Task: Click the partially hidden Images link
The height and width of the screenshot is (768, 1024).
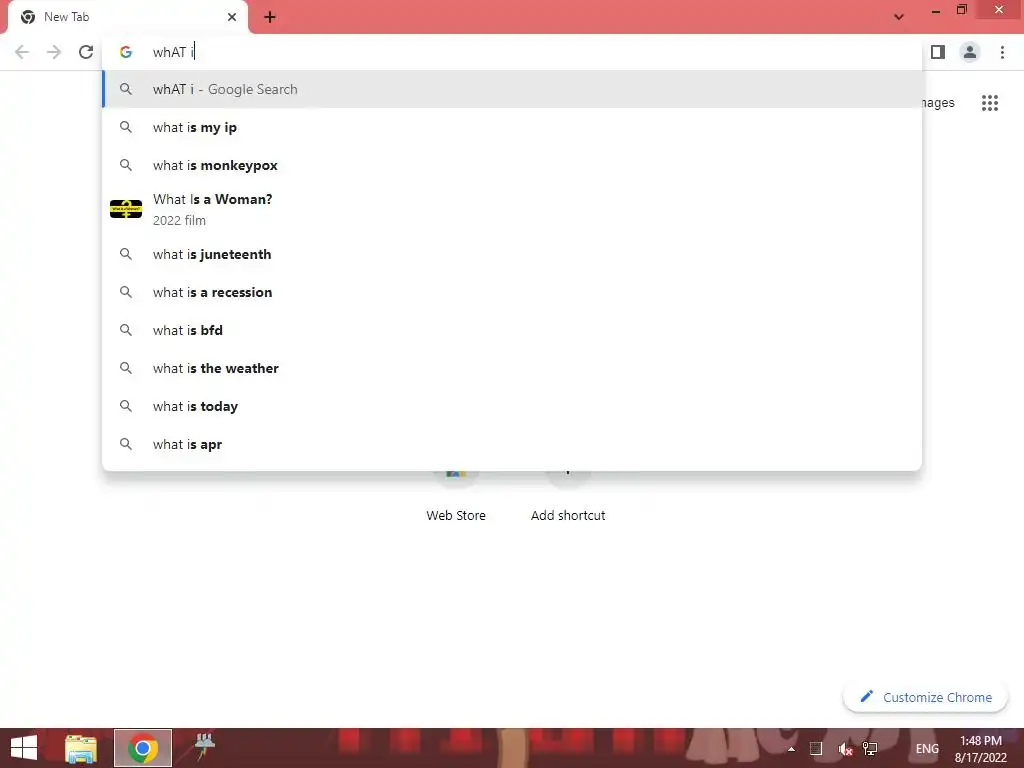Action: click(938, 103)
